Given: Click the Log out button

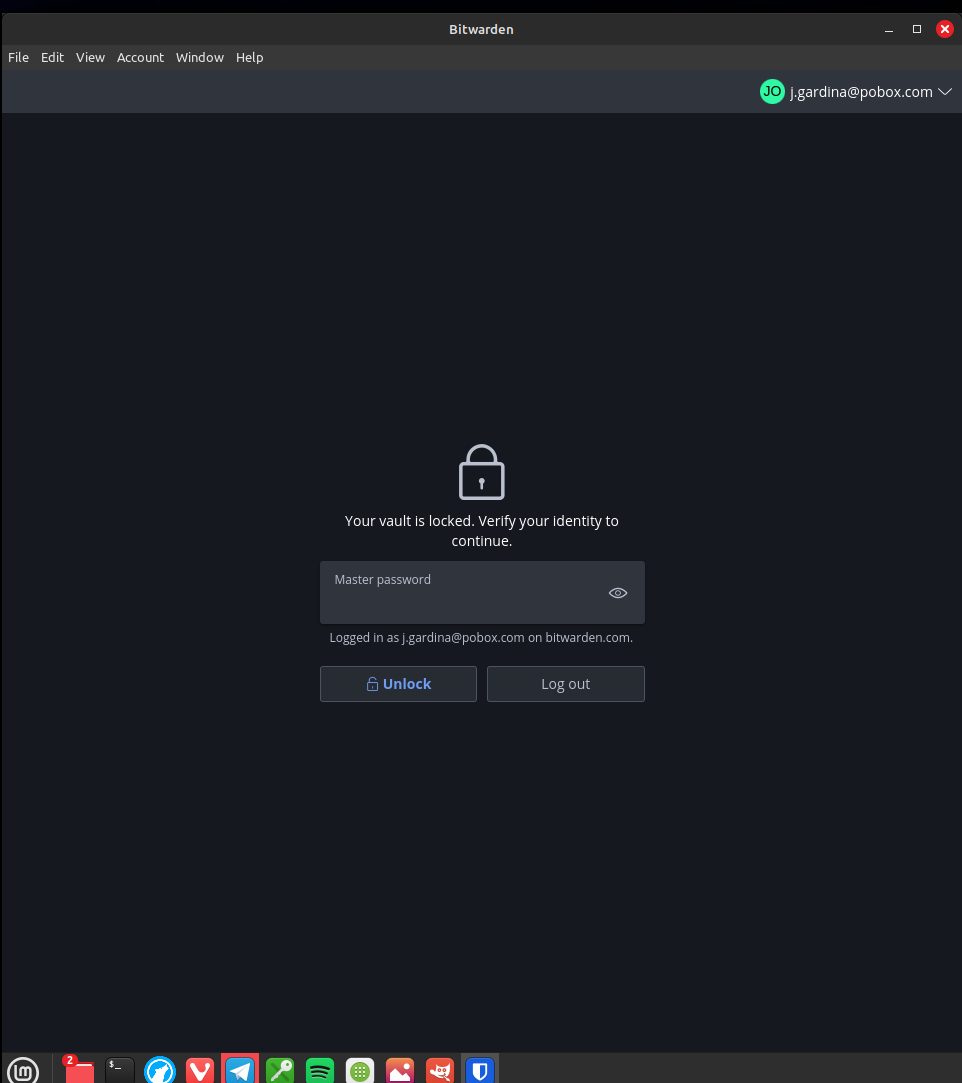Looking at the screenshot, I should pos(565,684).
